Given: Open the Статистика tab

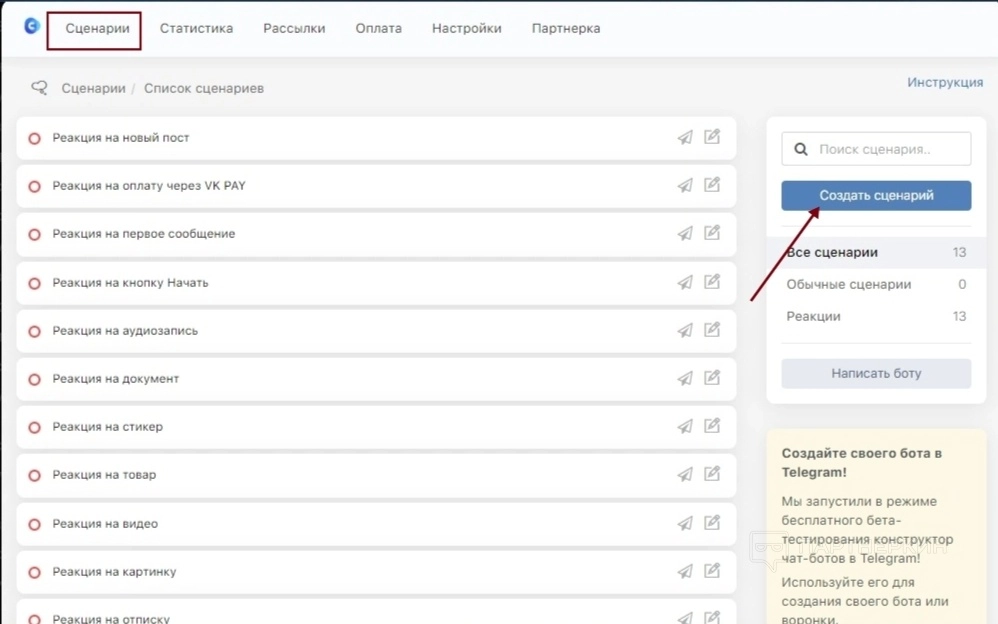Looking at the screenshot, I should (x=196, y=28).
